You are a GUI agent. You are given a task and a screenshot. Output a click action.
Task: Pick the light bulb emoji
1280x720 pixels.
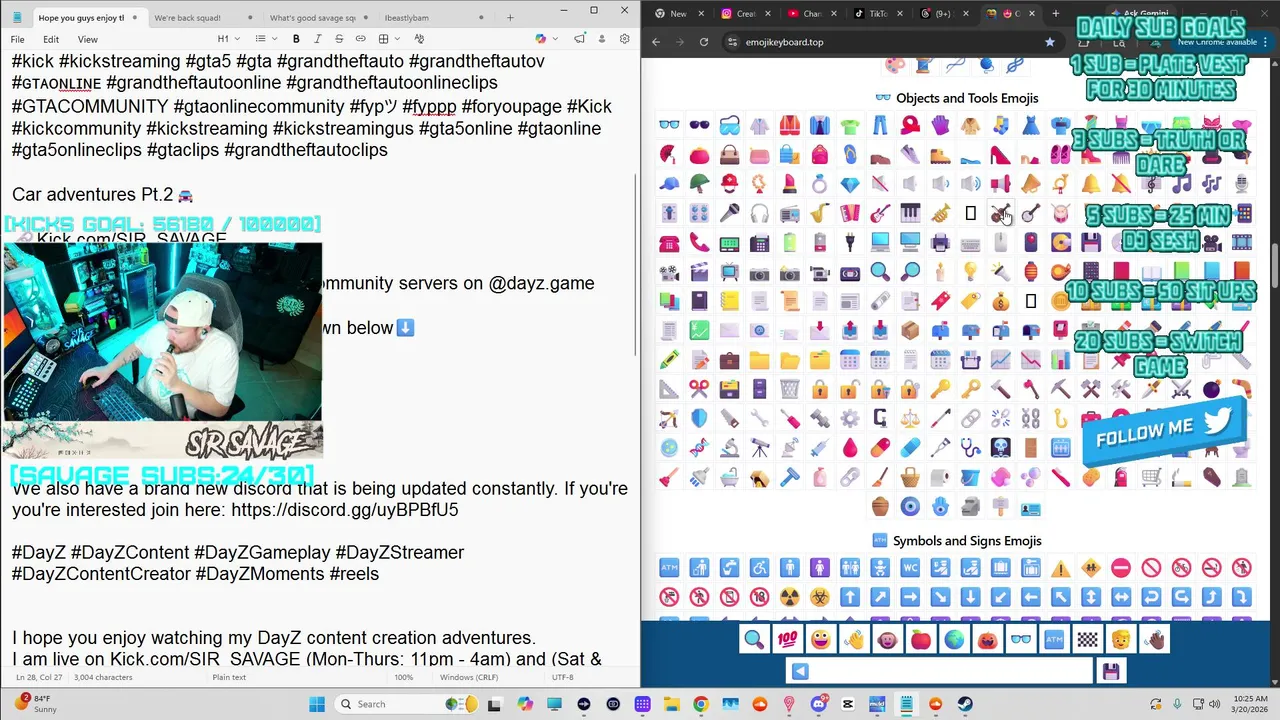point(970,272)
